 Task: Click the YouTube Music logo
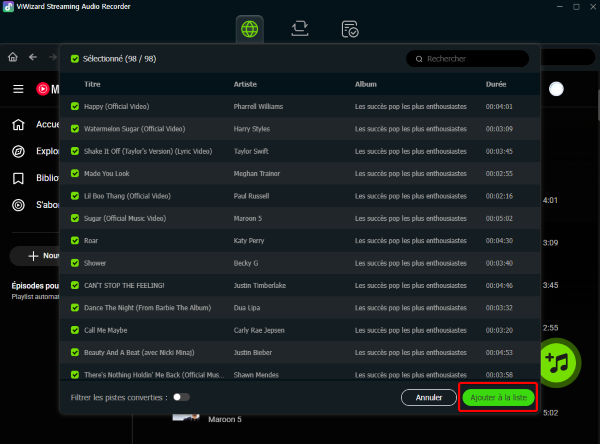(x=47, y=89)
